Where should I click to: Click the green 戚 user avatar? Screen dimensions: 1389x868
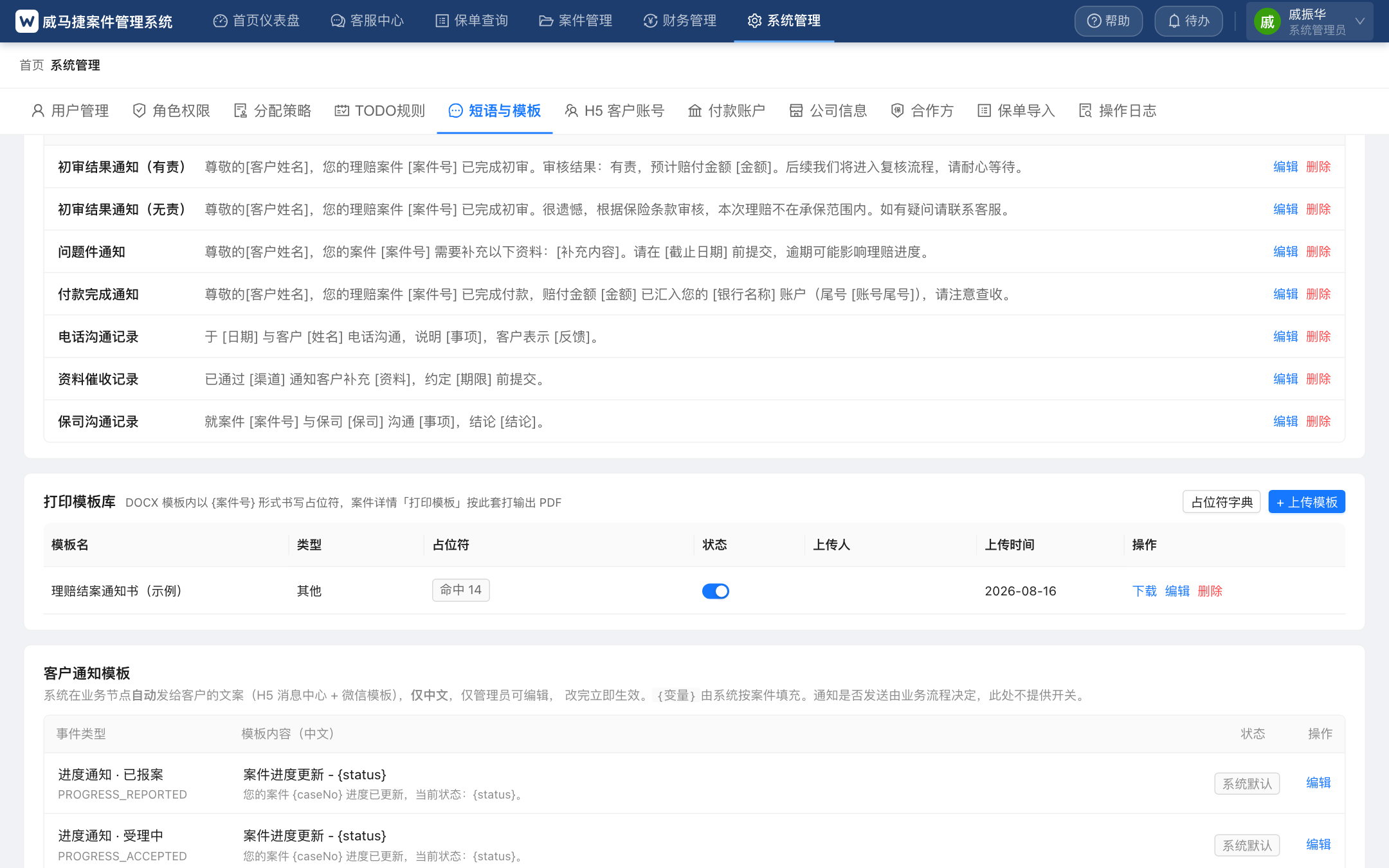(x=1267, y=22)
